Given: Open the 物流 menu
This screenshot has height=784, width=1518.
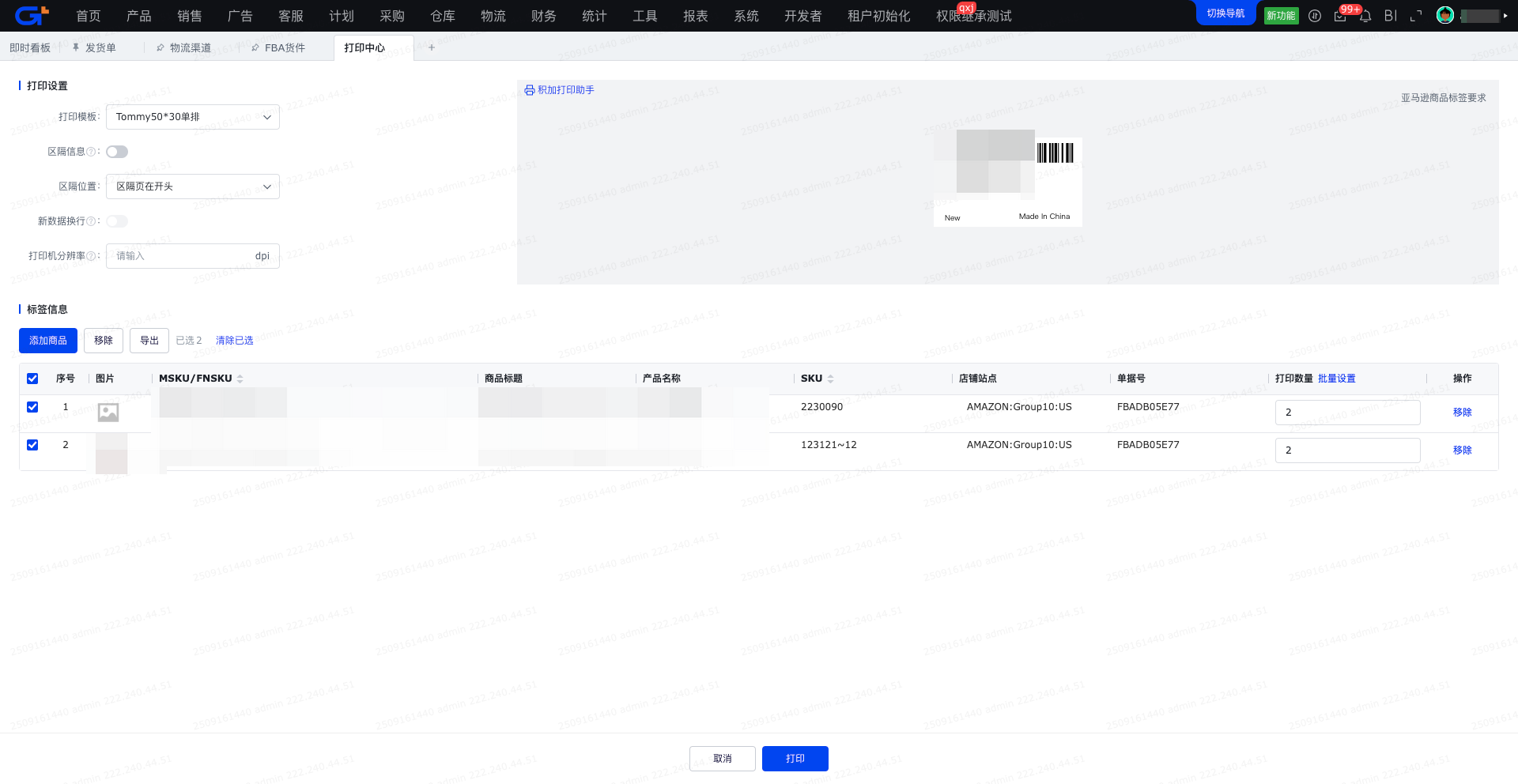Looking at the screenshot, I should (x=493, y=16).
